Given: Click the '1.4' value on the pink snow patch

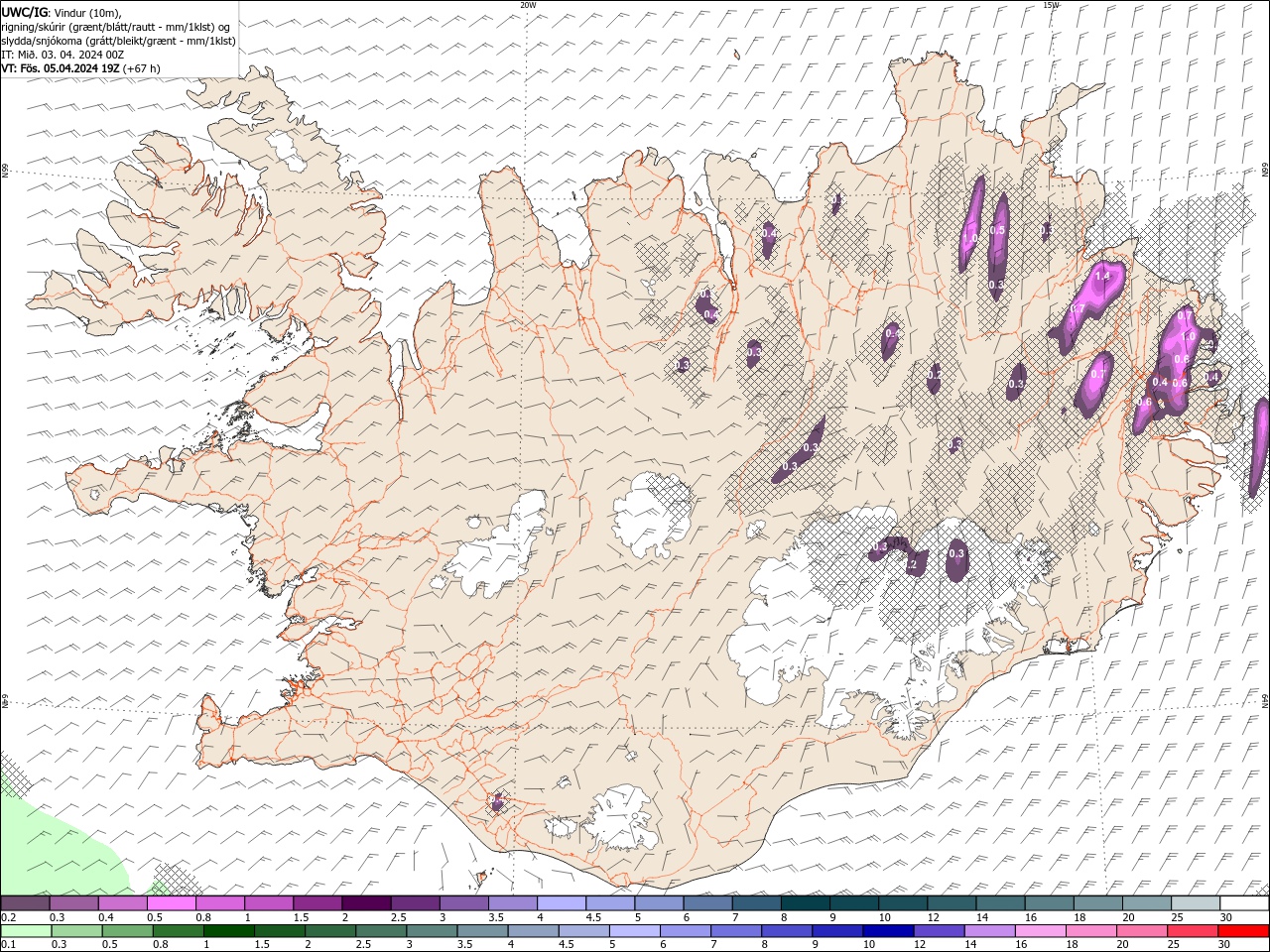Looking at the screenshot, I should click(1100, 275).
